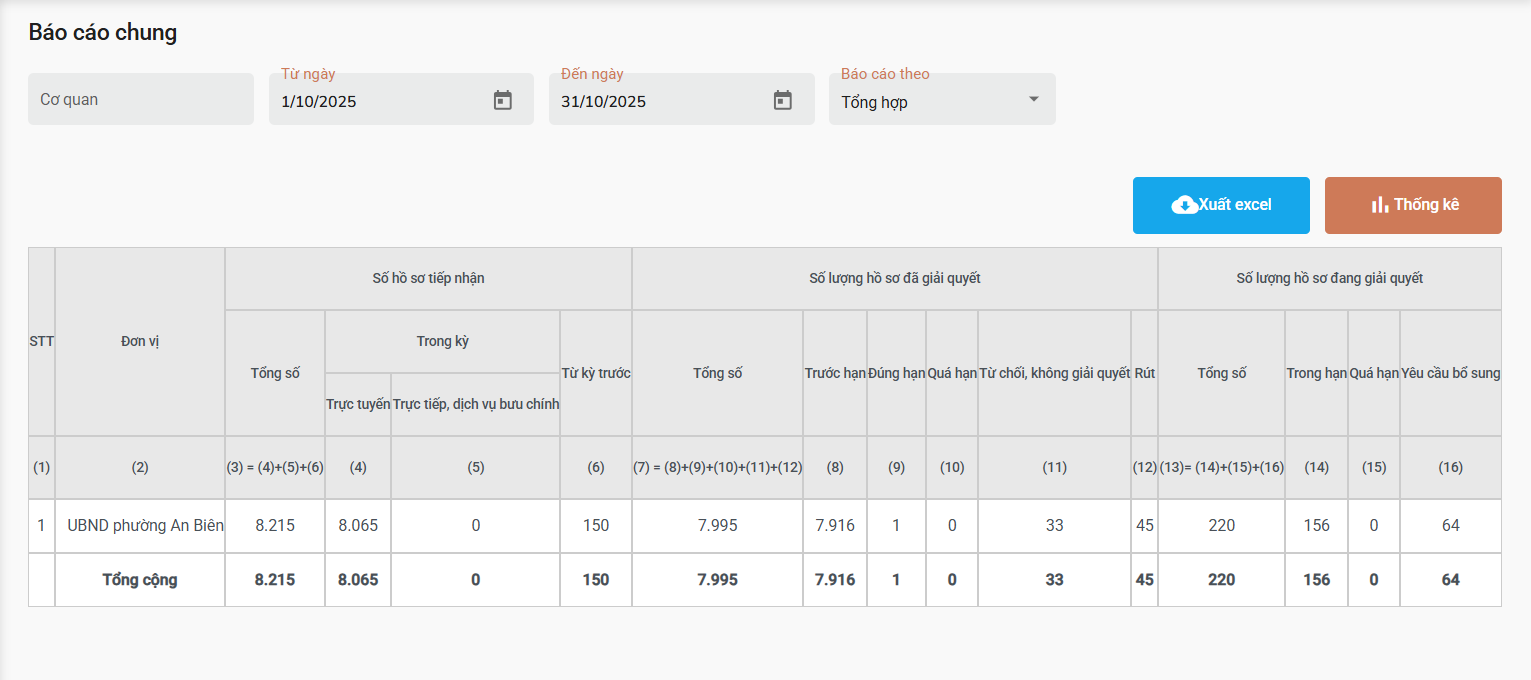Focus the Từ ngày date field 1/10/2025

[380, 101]
